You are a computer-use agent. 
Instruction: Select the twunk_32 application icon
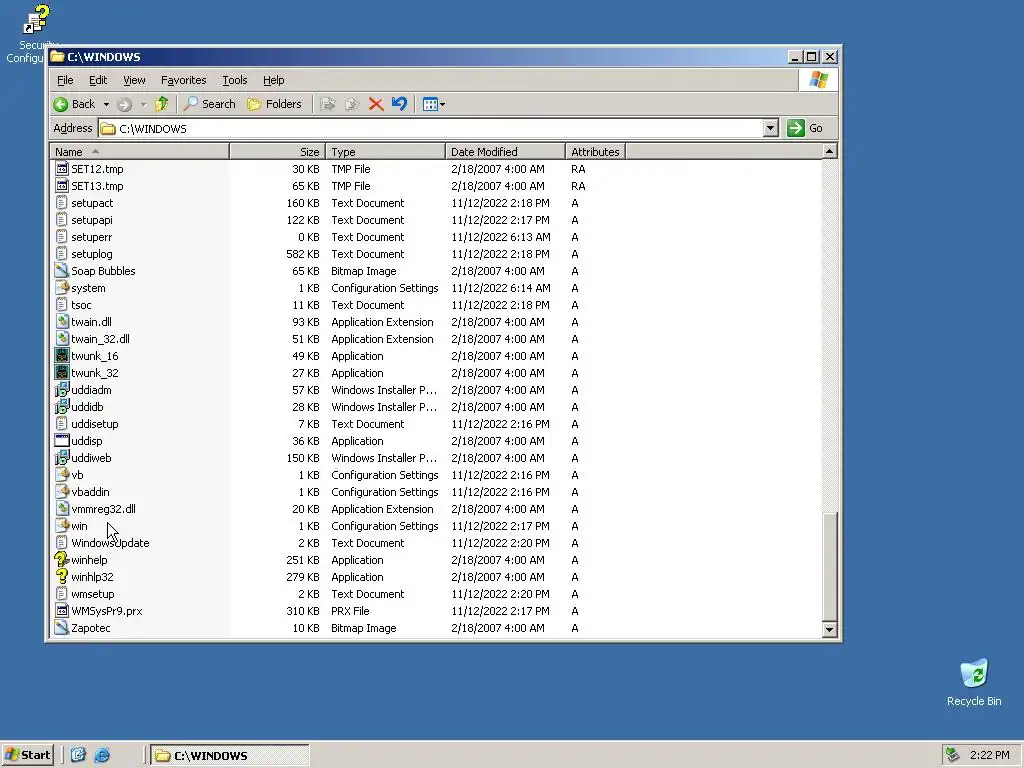coord(62,372)
